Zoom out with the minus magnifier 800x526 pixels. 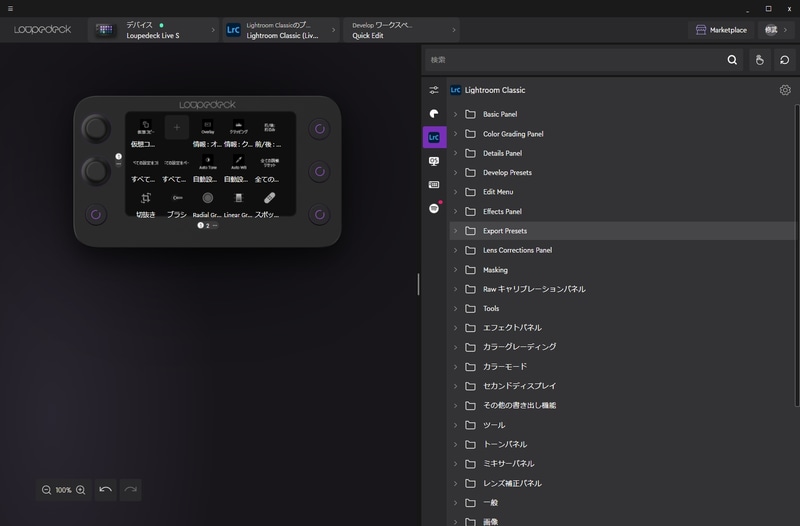tap(46, 490)
